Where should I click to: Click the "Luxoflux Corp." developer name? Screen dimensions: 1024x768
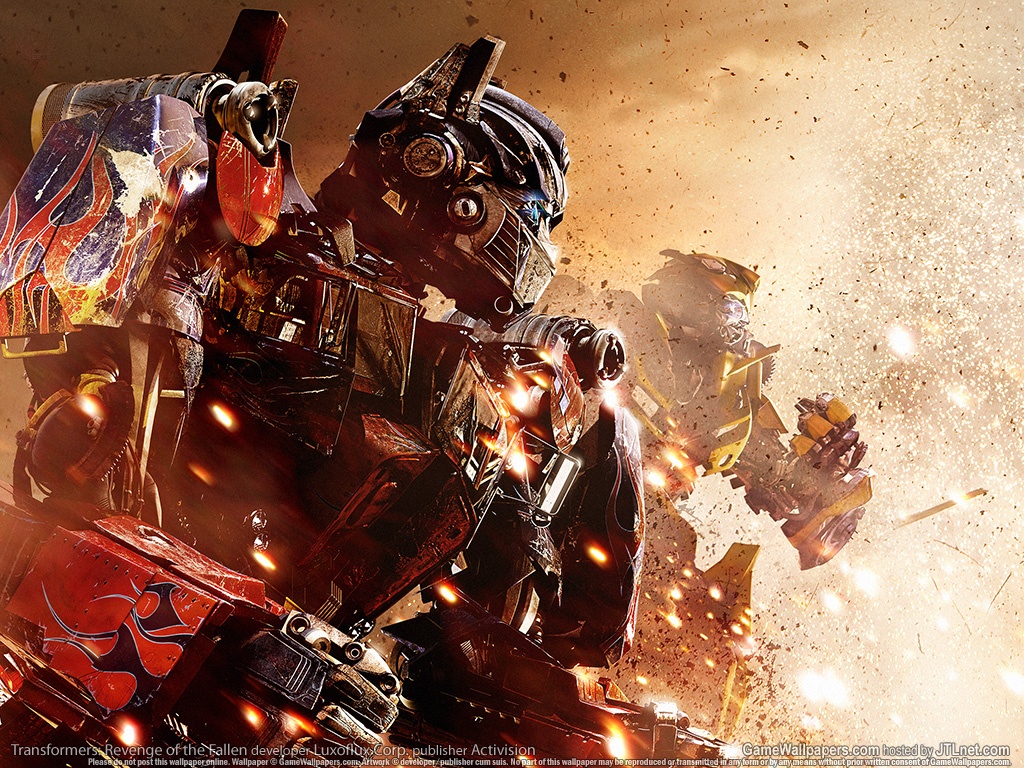(361, 750)
